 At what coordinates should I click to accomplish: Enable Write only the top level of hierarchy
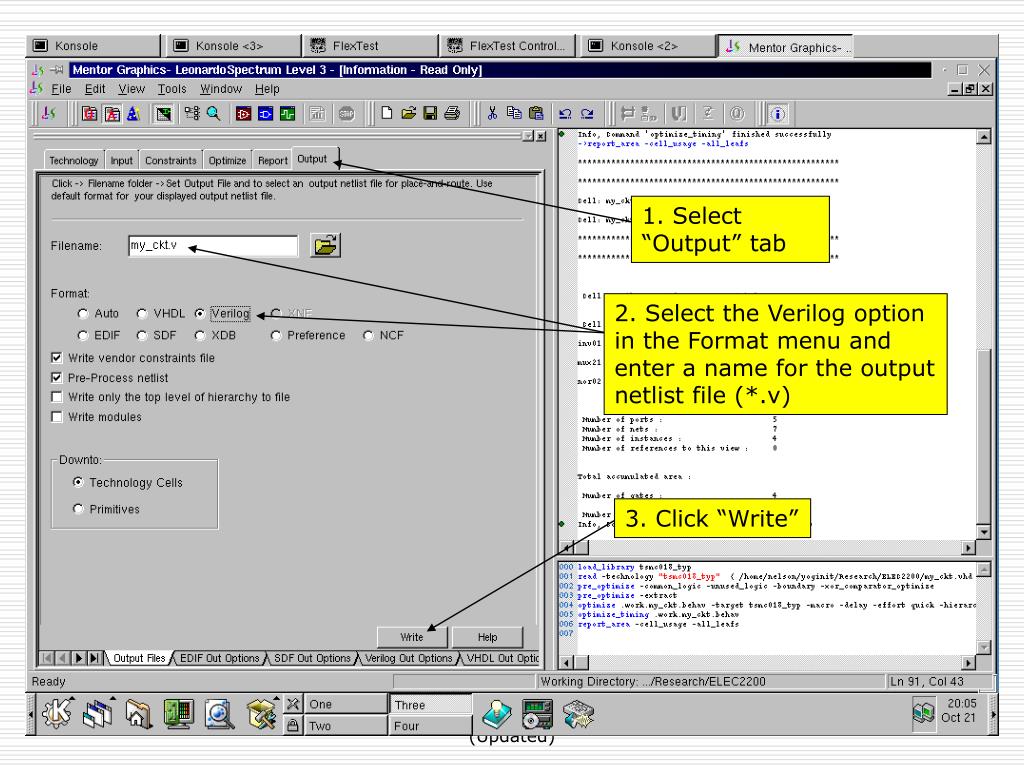pos(57,397)
